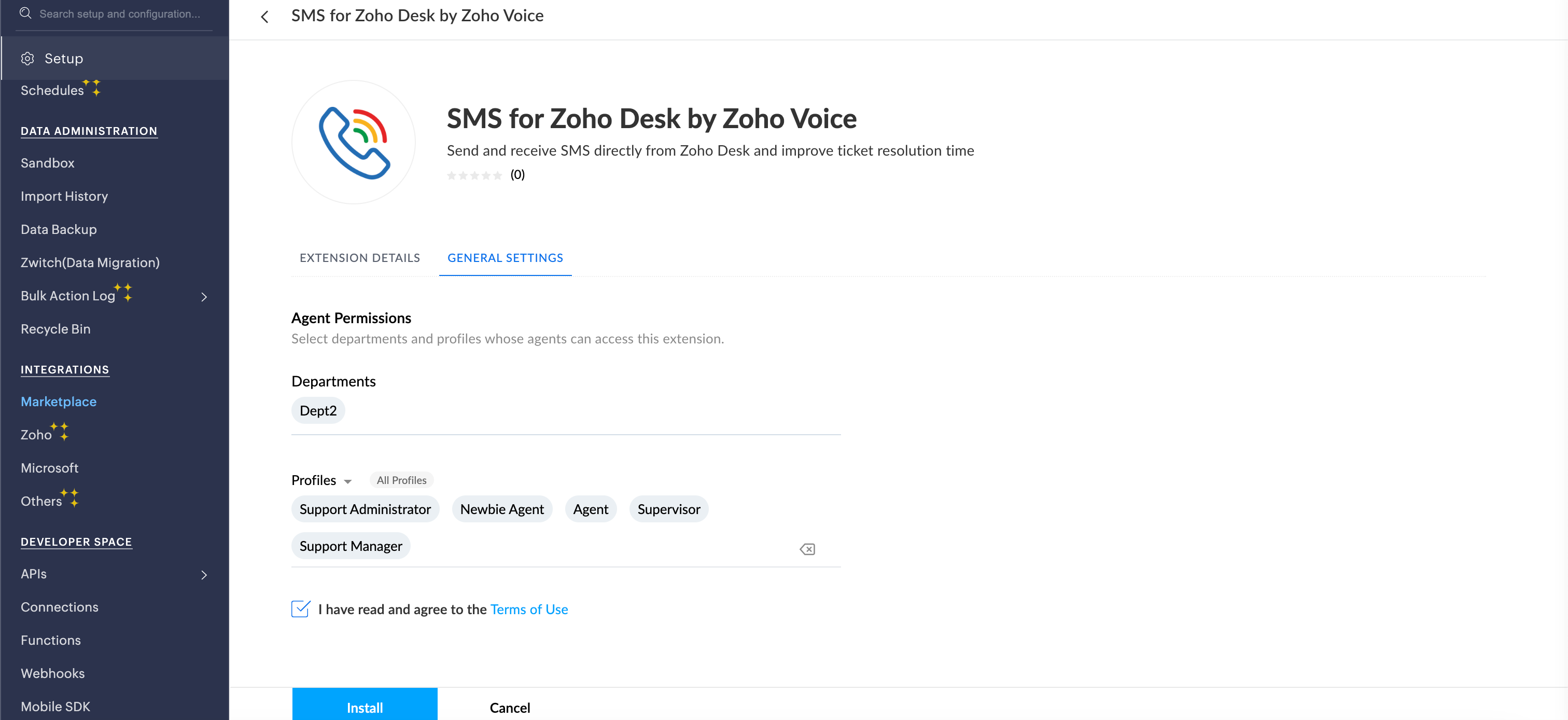Click the sparkle icon beside Others
This screenshot has width=1568, height=720.
pos(71,497)
